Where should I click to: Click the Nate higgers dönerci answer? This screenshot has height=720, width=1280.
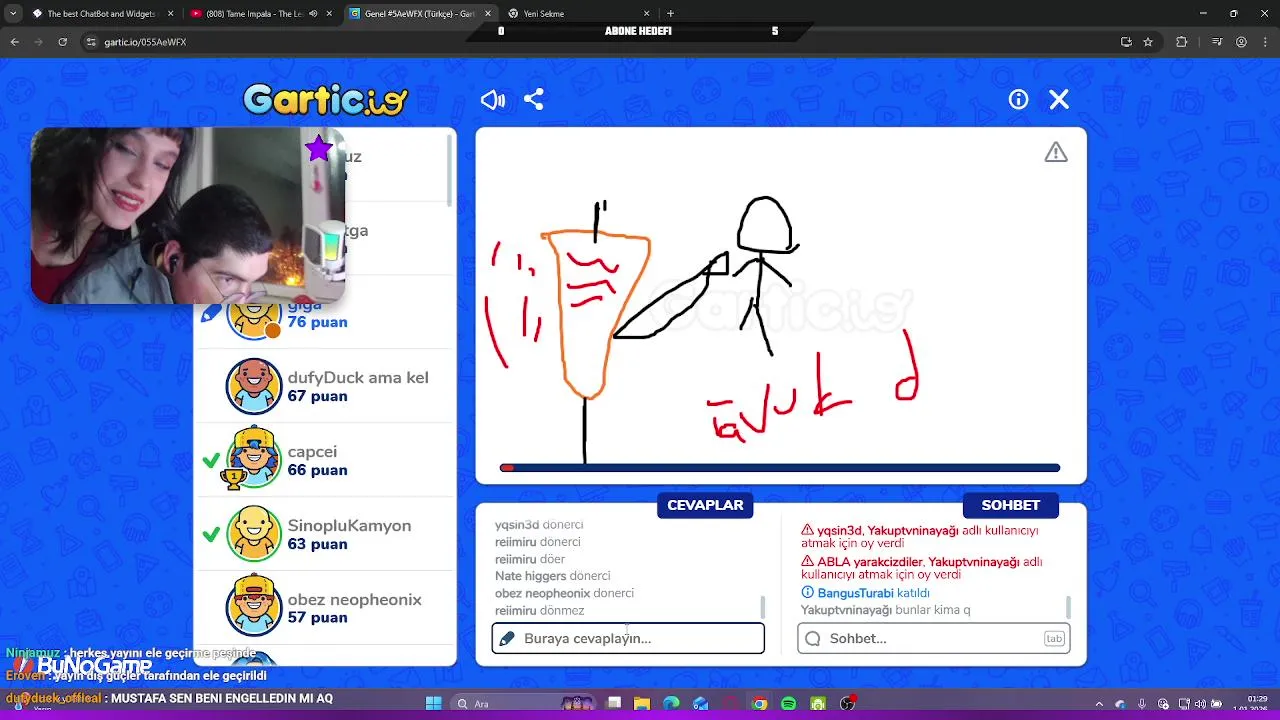click(x=552, y=576)
